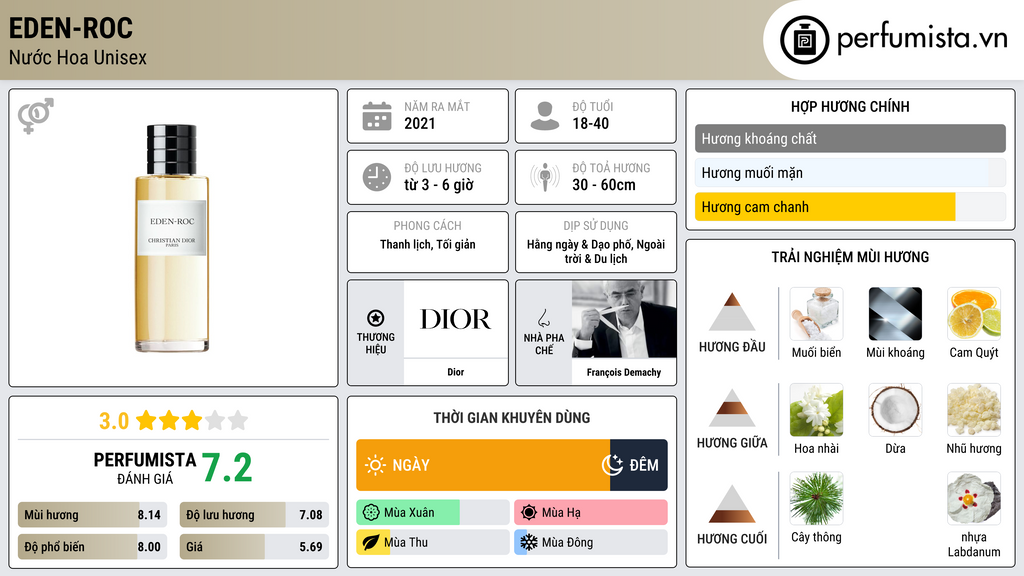Screen dimensions: 1024x576
Task: Click the EDEN-ROC title heading
Action: 71,28
